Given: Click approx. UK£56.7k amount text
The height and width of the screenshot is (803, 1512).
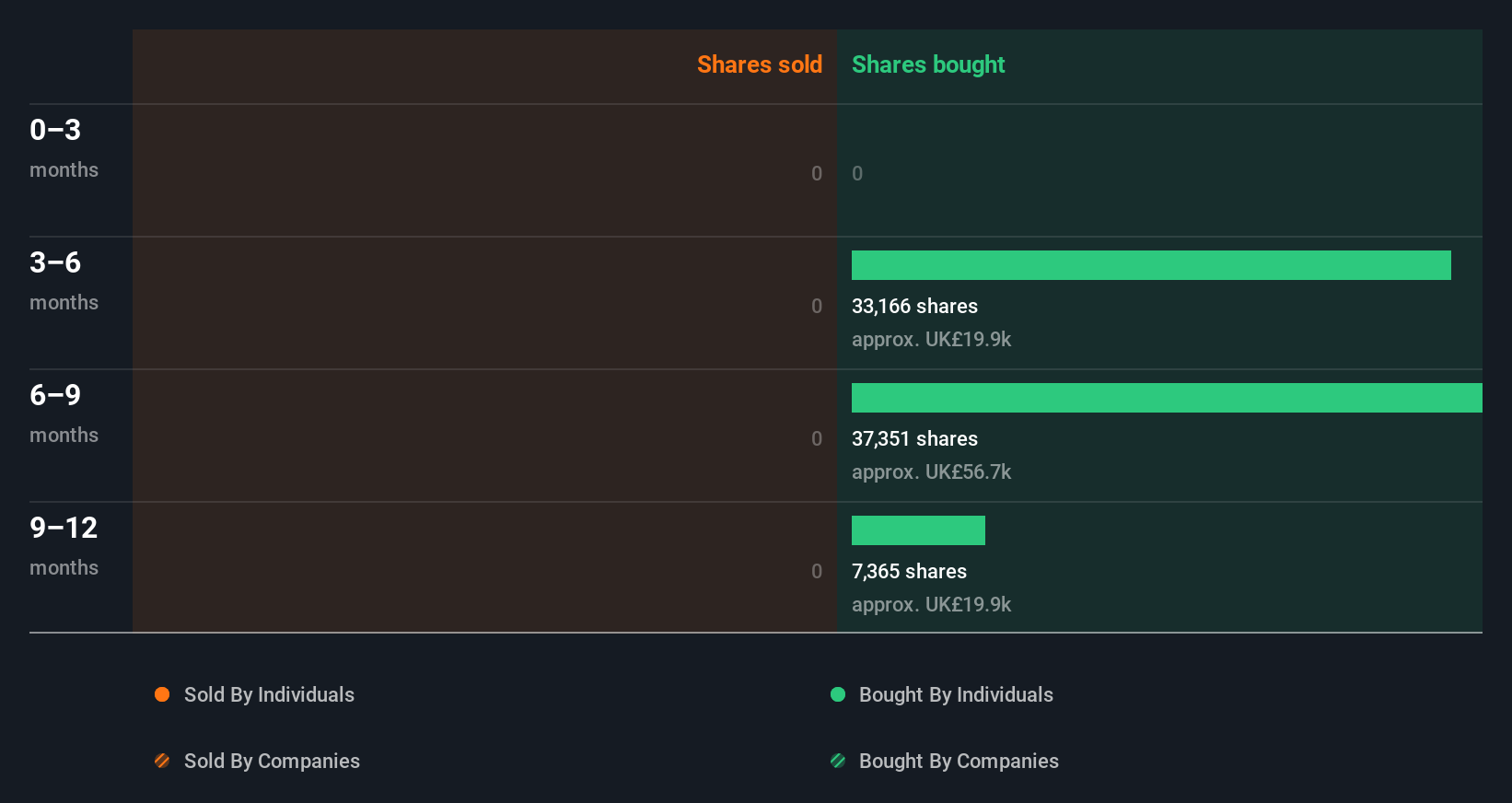Looking at the screenshot, I should tap(931, 472).
